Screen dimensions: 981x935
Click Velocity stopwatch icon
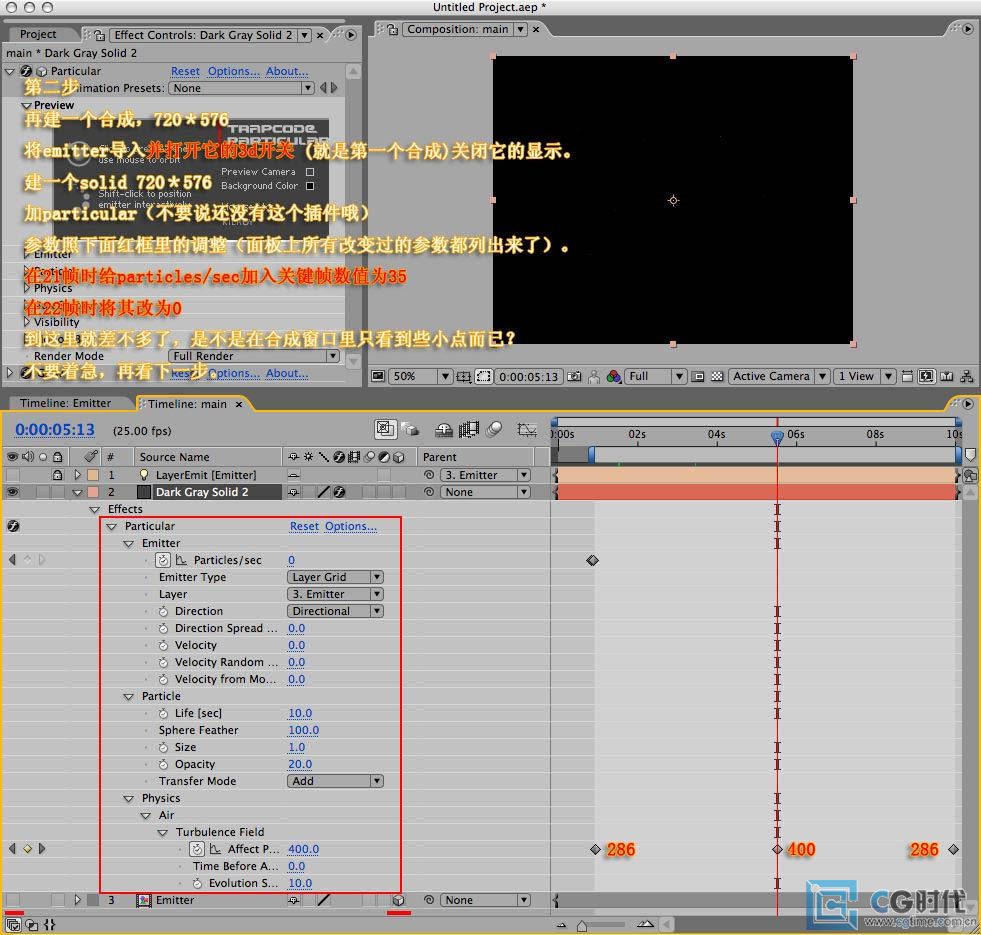tap(163, 645)
